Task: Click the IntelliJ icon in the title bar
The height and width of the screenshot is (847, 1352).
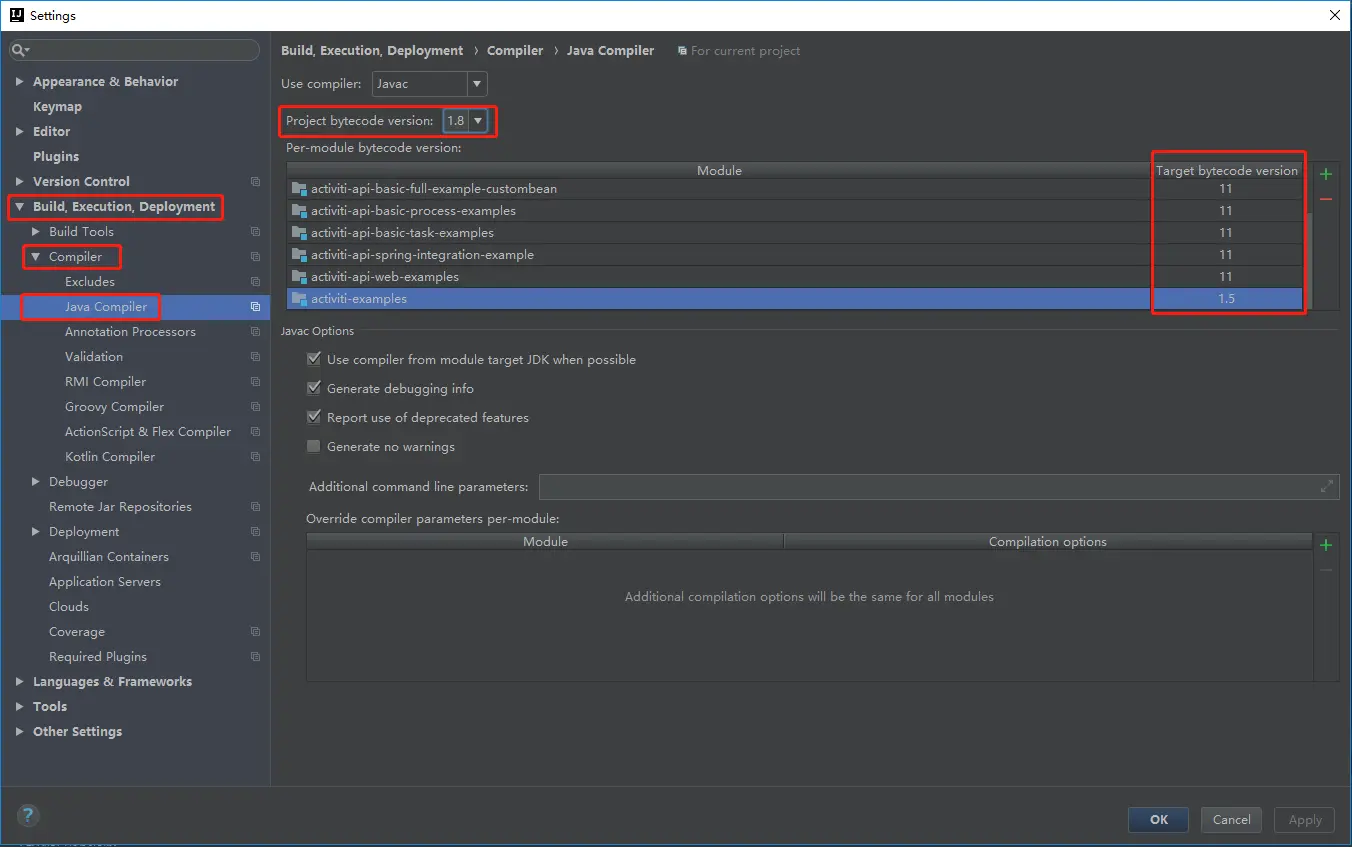Action: point(16,15)
